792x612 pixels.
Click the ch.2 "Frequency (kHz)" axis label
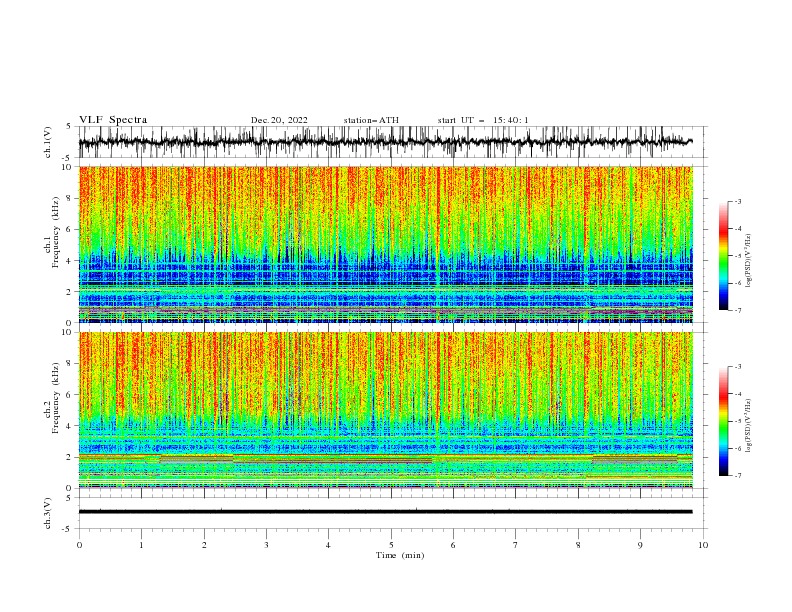55,397
